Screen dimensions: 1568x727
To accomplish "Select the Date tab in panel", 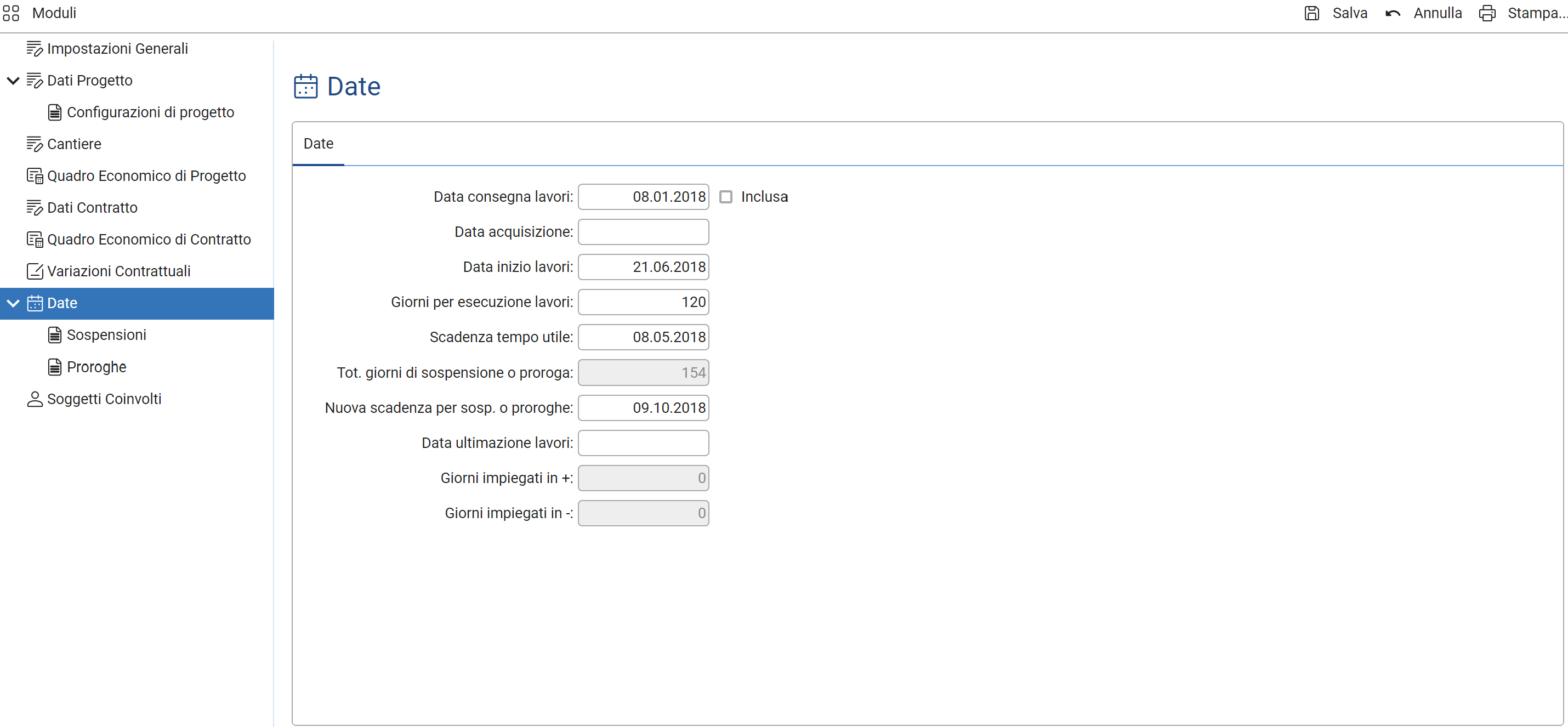I will [x=319, y=144].
